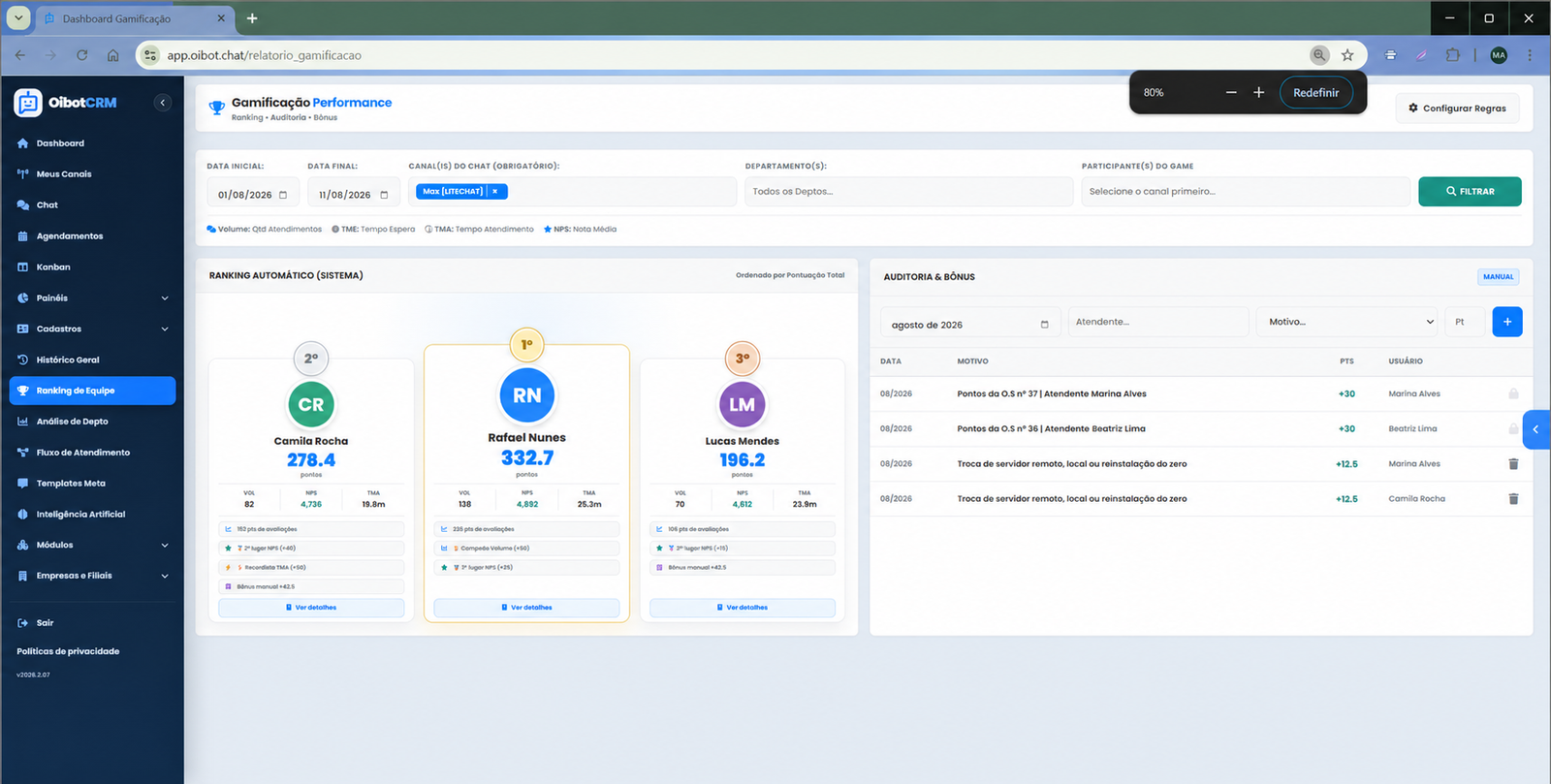The width and height of the screenshot is (1551, 784).
Task: Click the OibotCRM logo icon
Action: coord(28,103)
